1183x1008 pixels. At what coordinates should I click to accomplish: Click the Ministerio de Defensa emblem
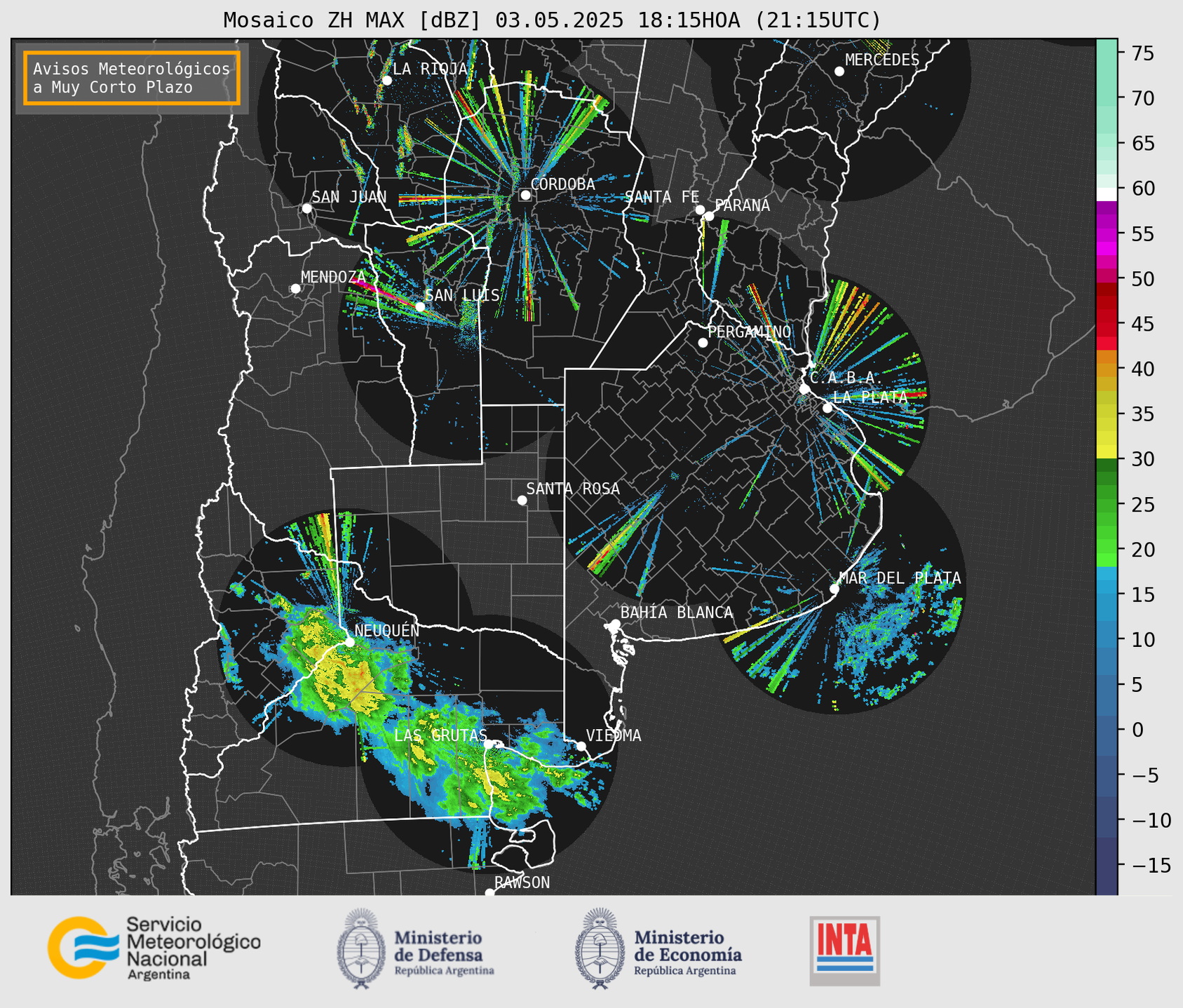coord(362,948)
